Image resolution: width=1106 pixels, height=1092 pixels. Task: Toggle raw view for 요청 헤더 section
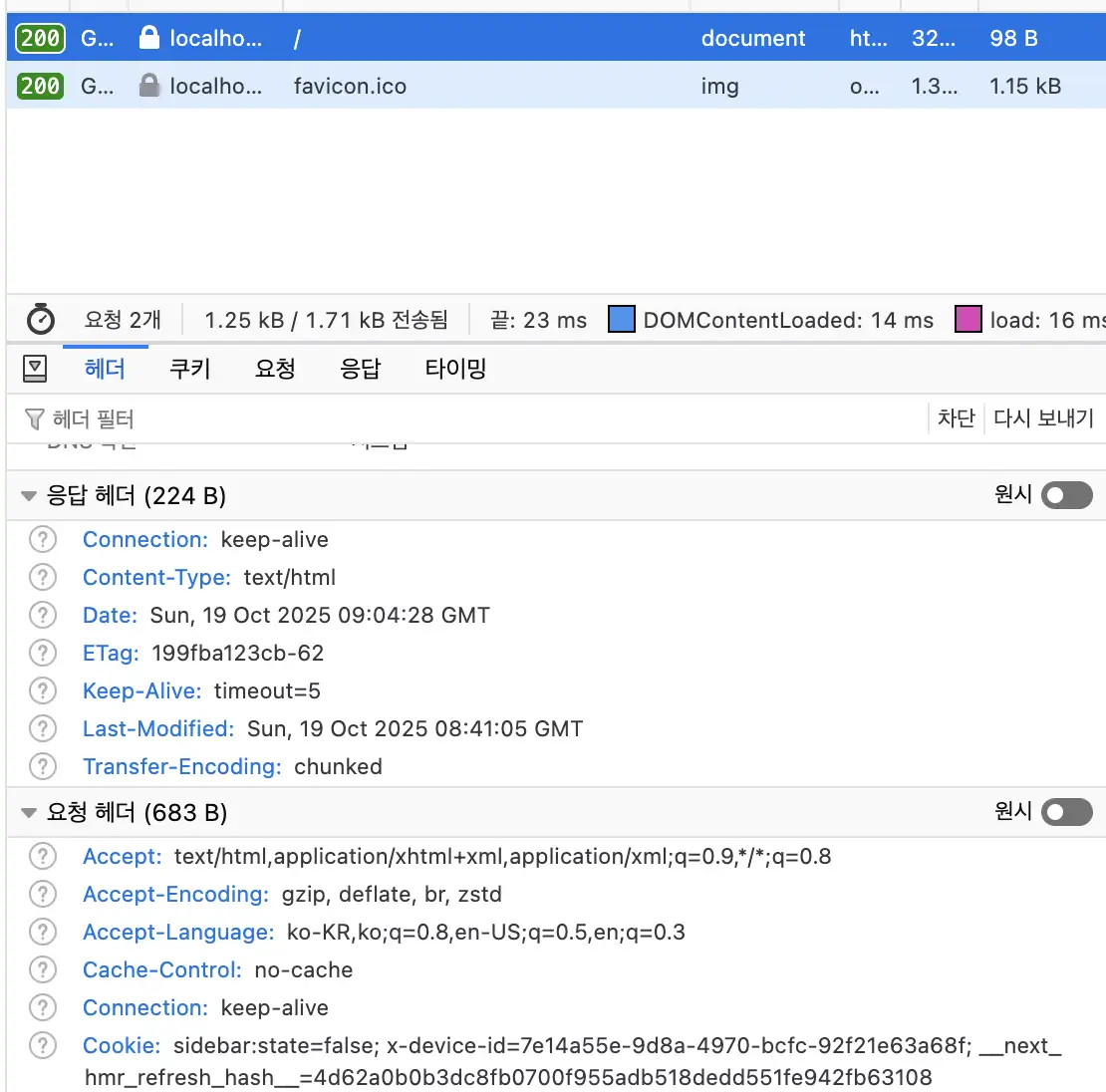[1066, 812]
